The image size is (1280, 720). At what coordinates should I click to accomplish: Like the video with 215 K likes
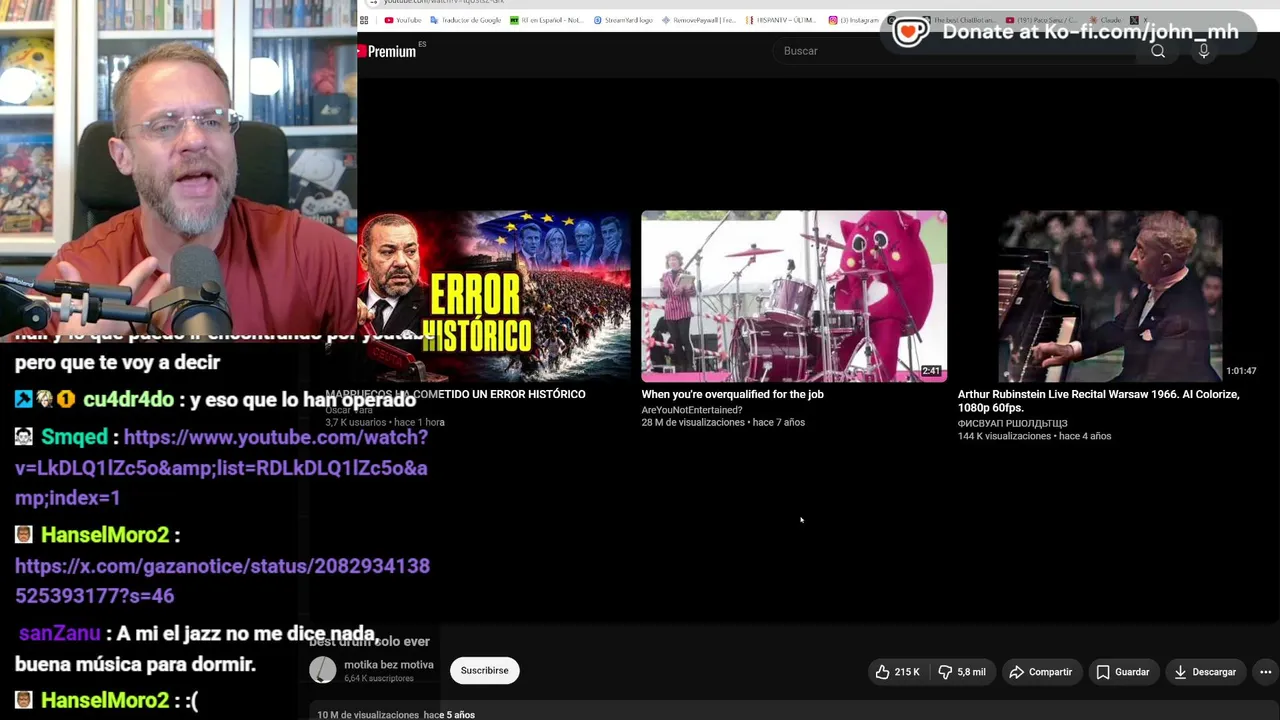[898, 672]
